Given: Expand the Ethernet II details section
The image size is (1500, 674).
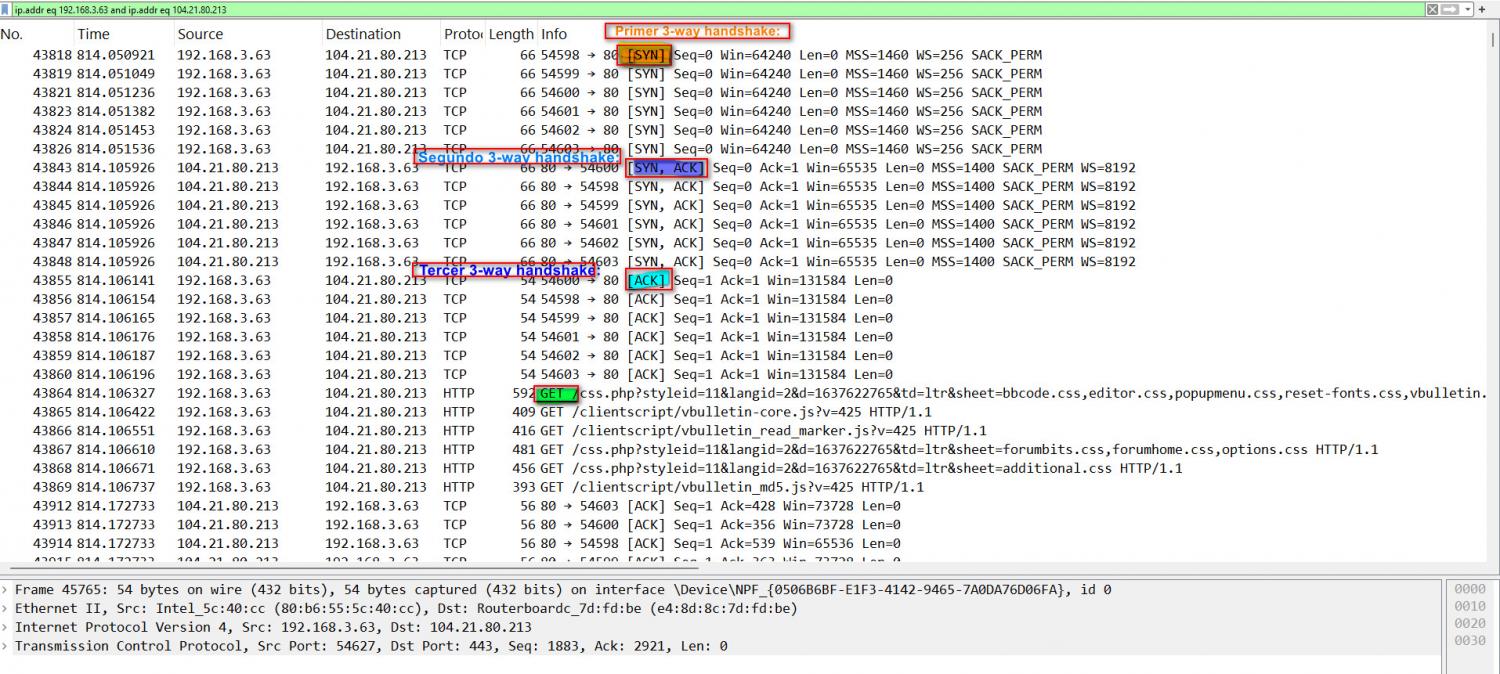Looking at the screenshot, I should pyautogui.click(x=7, y=609).
